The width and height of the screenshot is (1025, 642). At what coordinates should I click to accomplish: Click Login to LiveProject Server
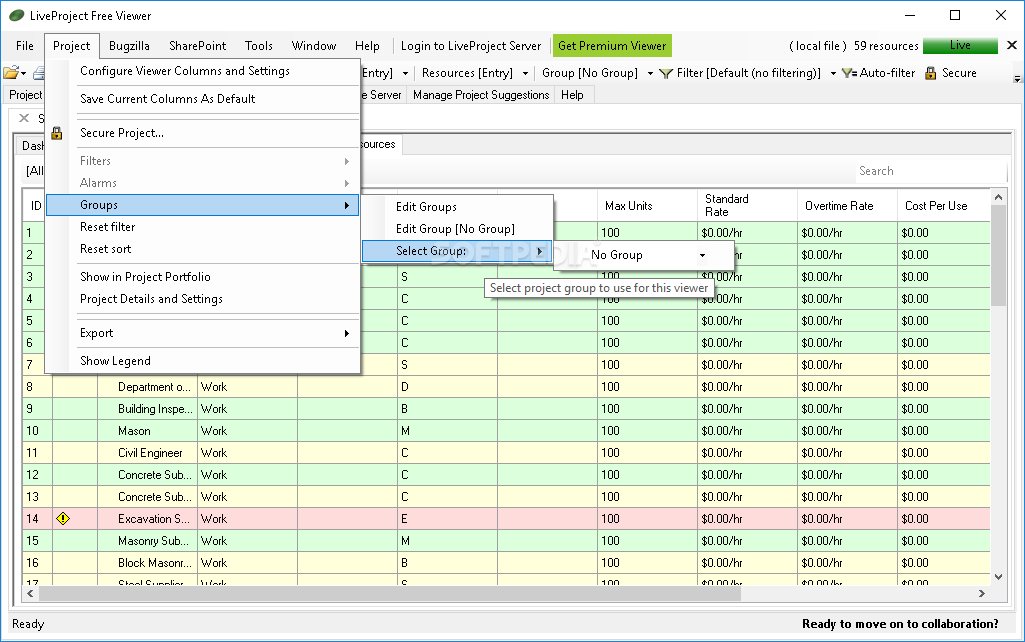tap(471, 46)
